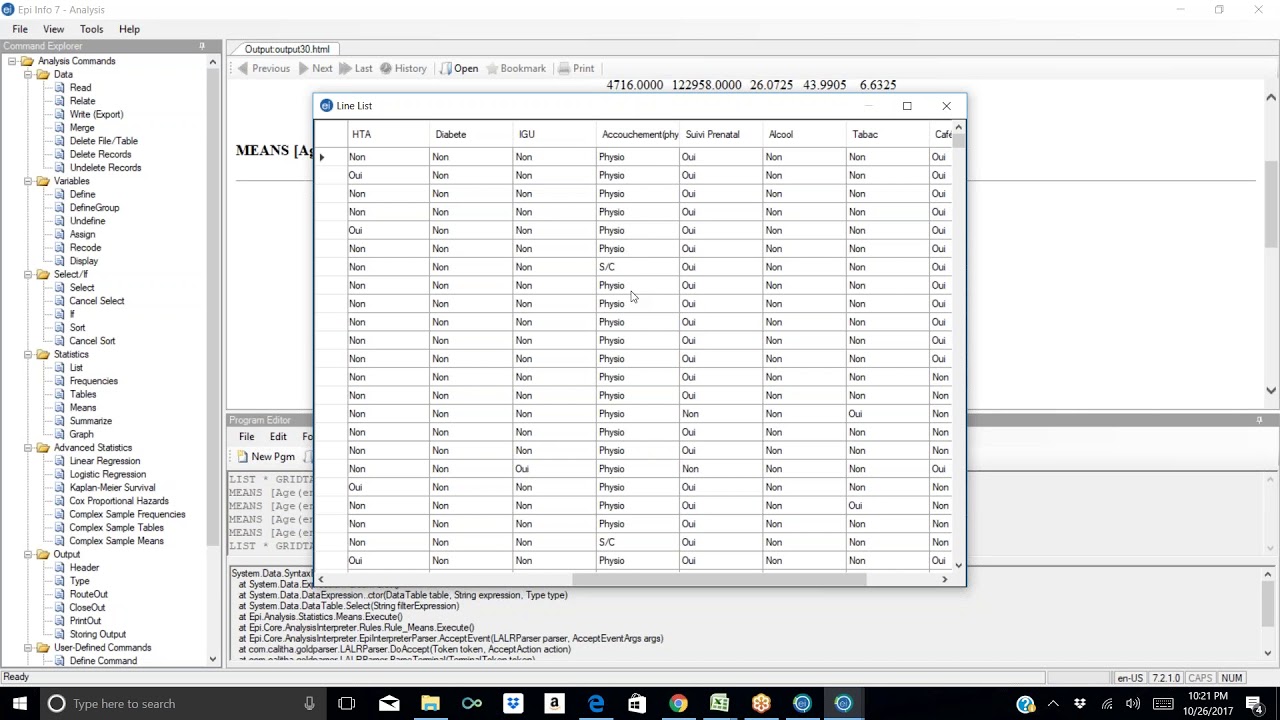This screenshot has width=1280, height=720.
Task: Collapse the Statistics folder
Action: pyautogui.click(x=29, y=354)
